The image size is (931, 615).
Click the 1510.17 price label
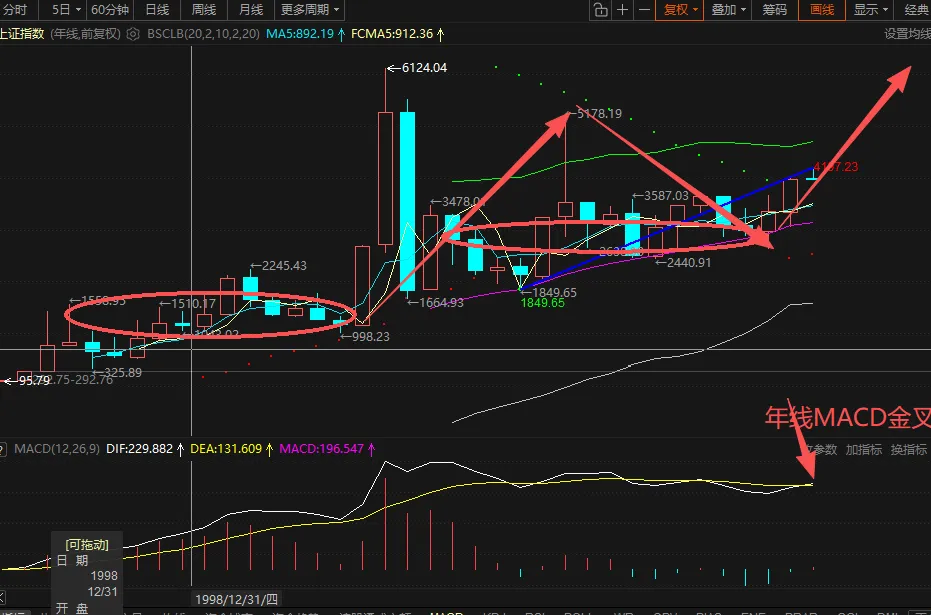[x=194, y=304]
